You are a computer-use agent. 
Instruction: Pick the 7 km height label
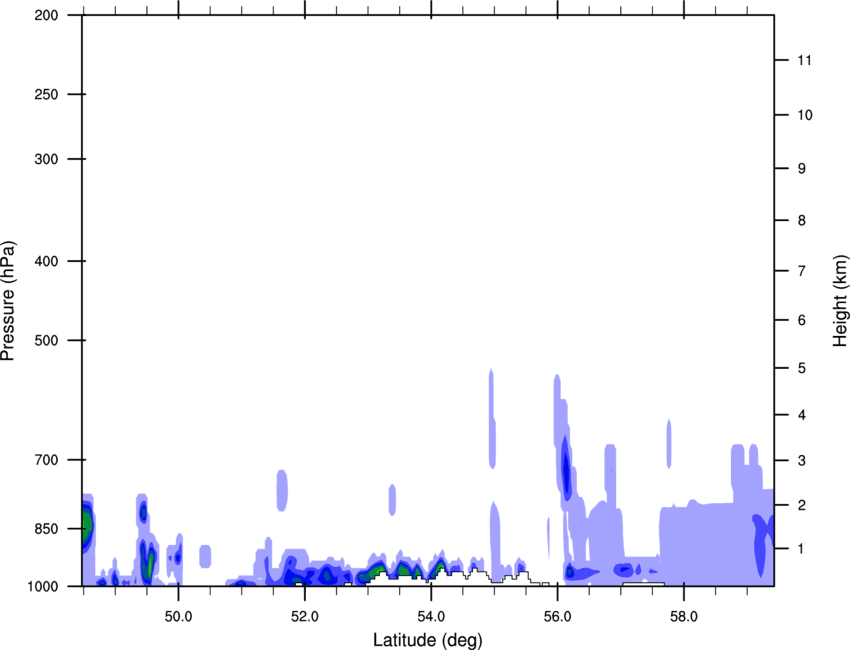(x=801, y=271)
